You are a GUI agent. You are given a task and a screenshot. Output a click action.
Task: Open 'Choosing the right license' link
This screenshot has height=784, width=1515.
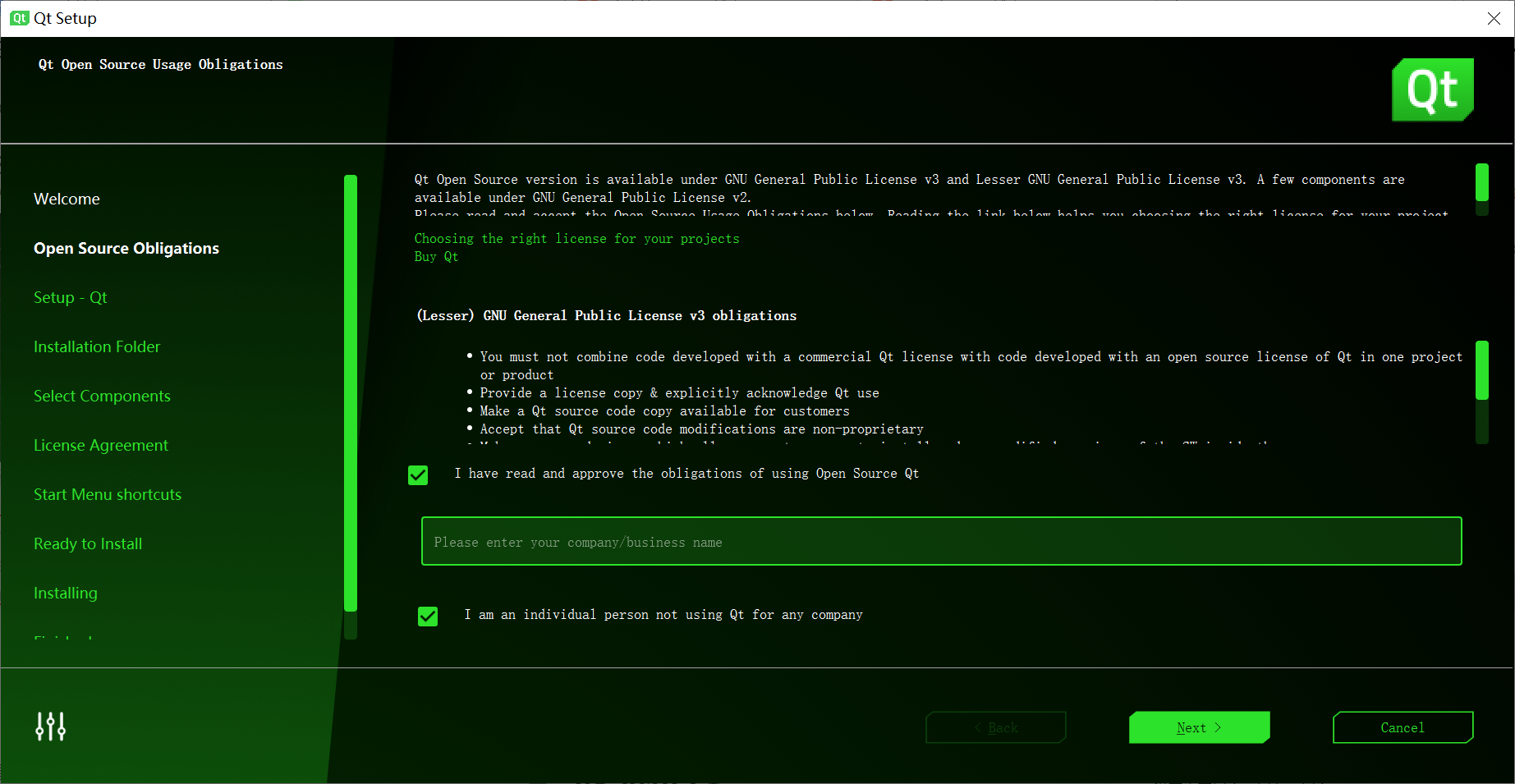(x=576, y=239)
